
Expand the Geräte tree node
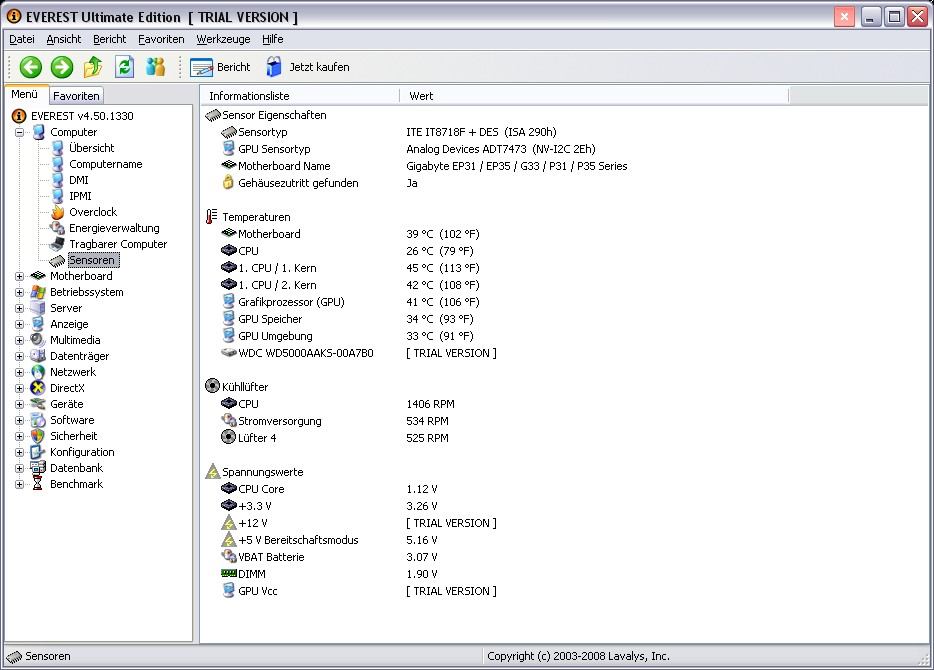coord(20,404)
